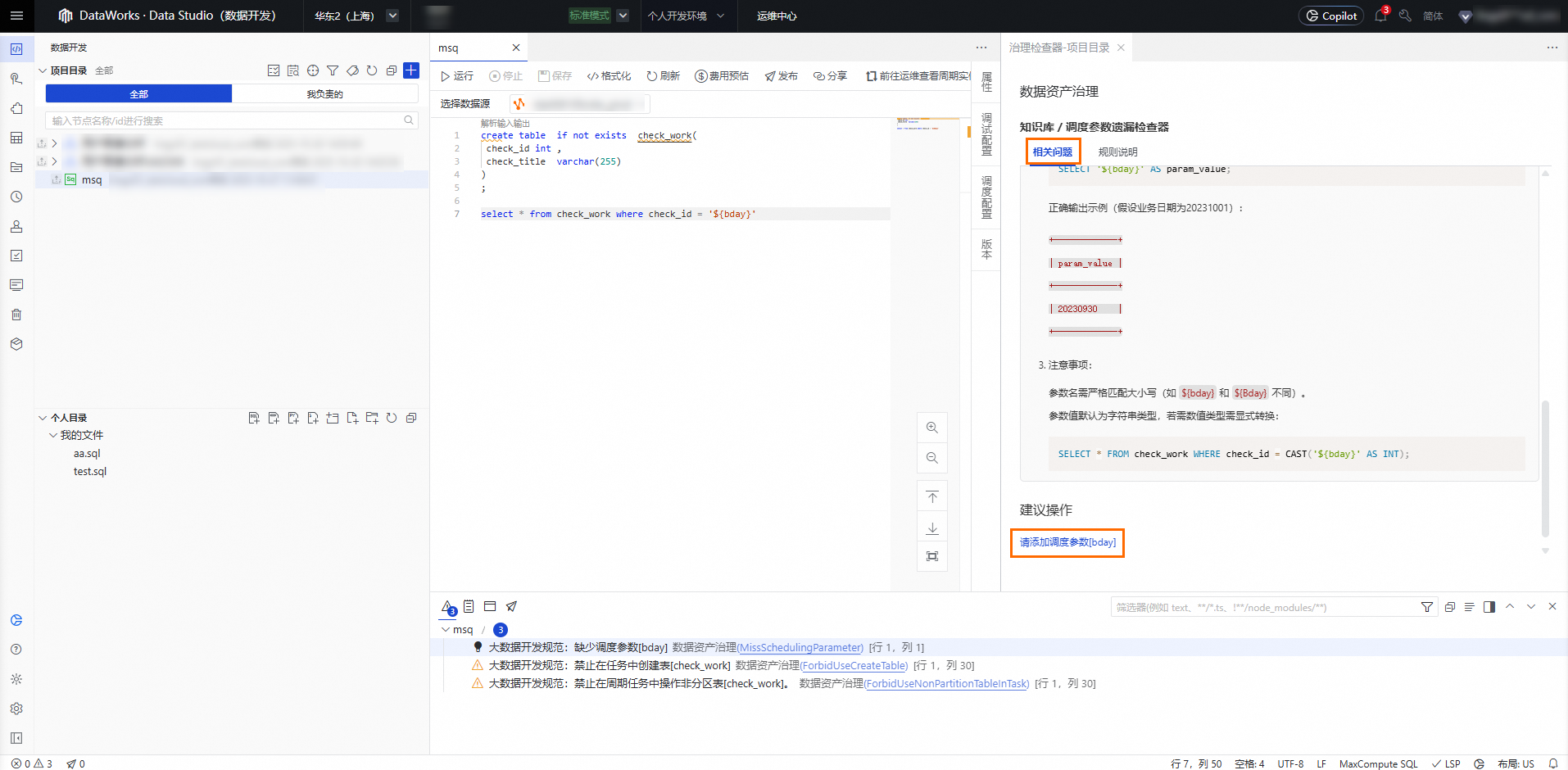
Task: Open the aa.sql file
Action: [x=87, y=453]
